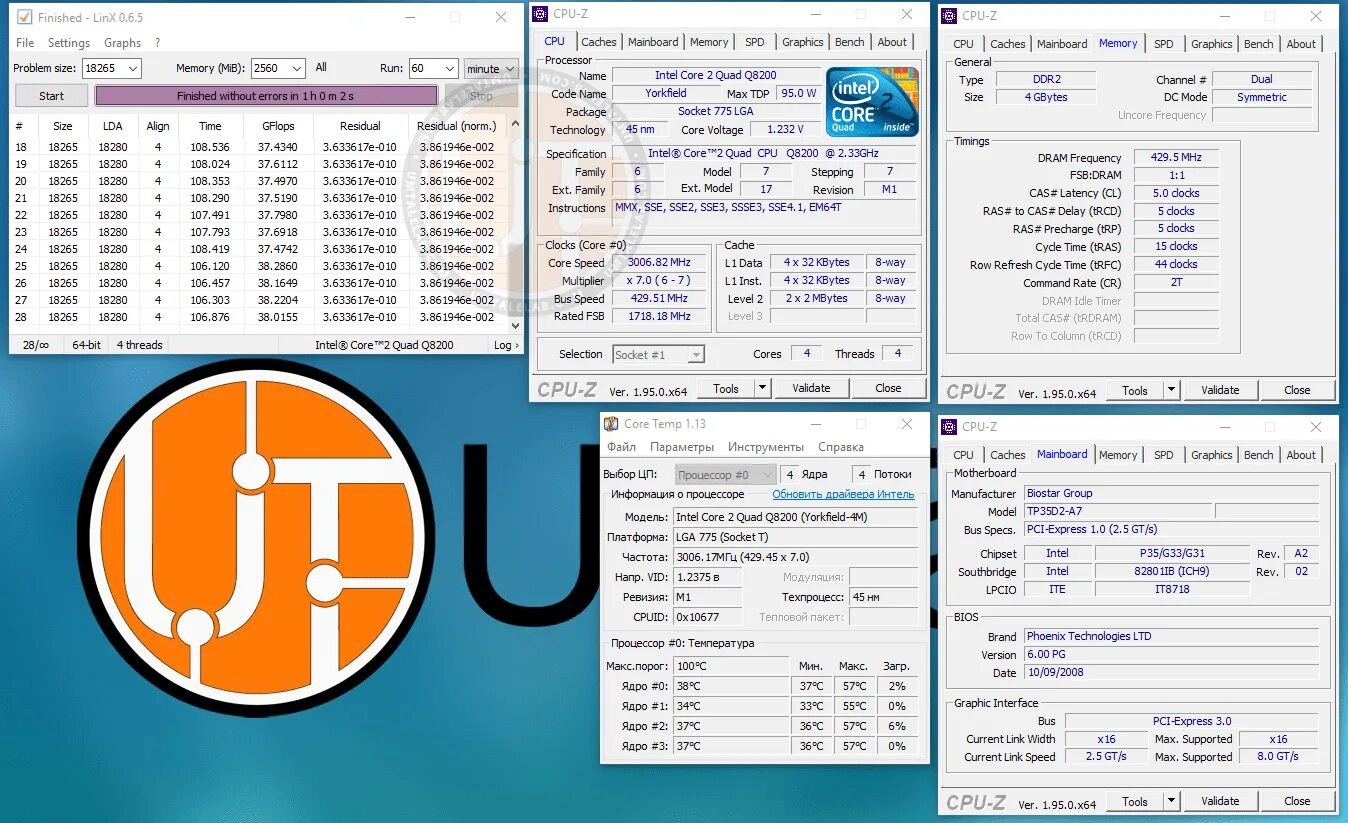Open the Справка menu in Core Temp
This screenshot has width=1348, height=823.
(841, 447)
